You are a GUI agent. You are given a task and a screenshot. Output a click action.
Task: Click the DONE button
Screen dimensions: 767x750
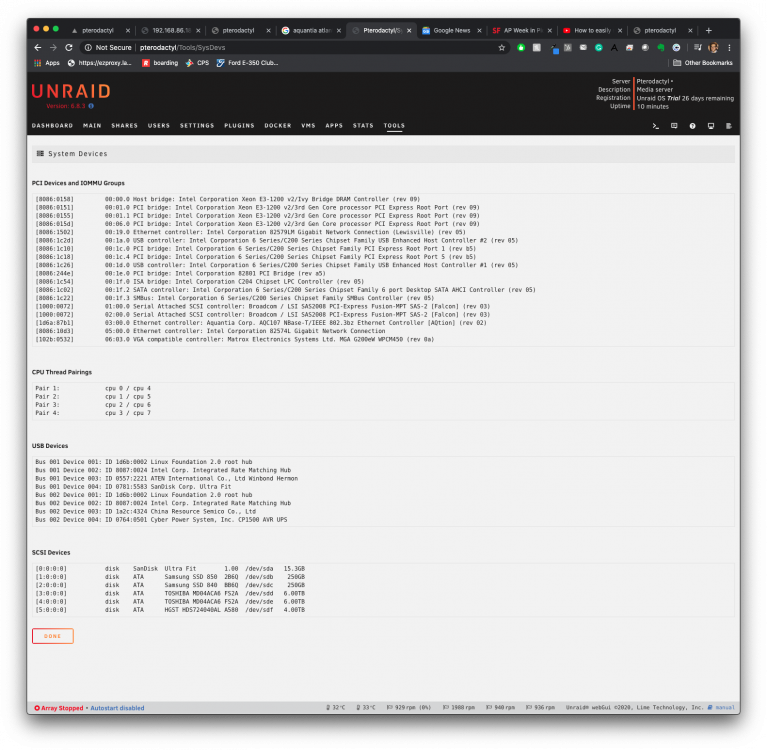[53, 636]
